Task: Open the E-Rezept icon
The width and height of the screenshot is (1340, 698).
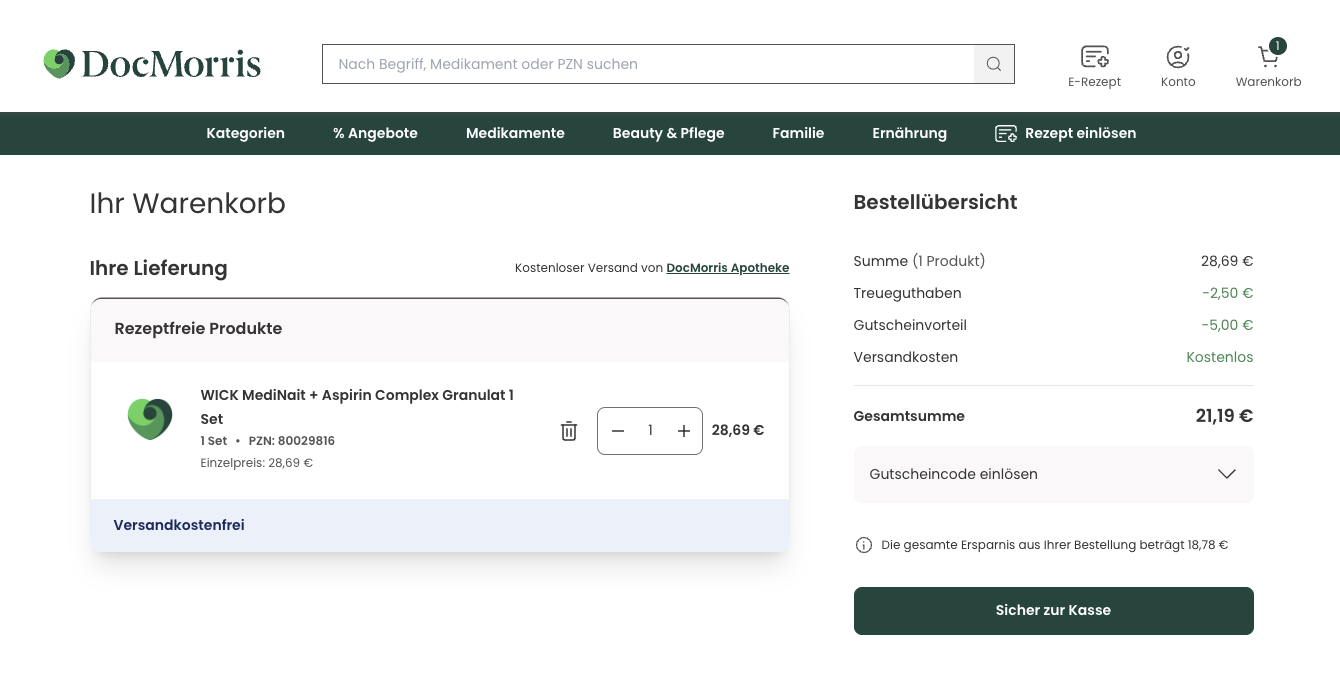Action: coord(1094,58)
